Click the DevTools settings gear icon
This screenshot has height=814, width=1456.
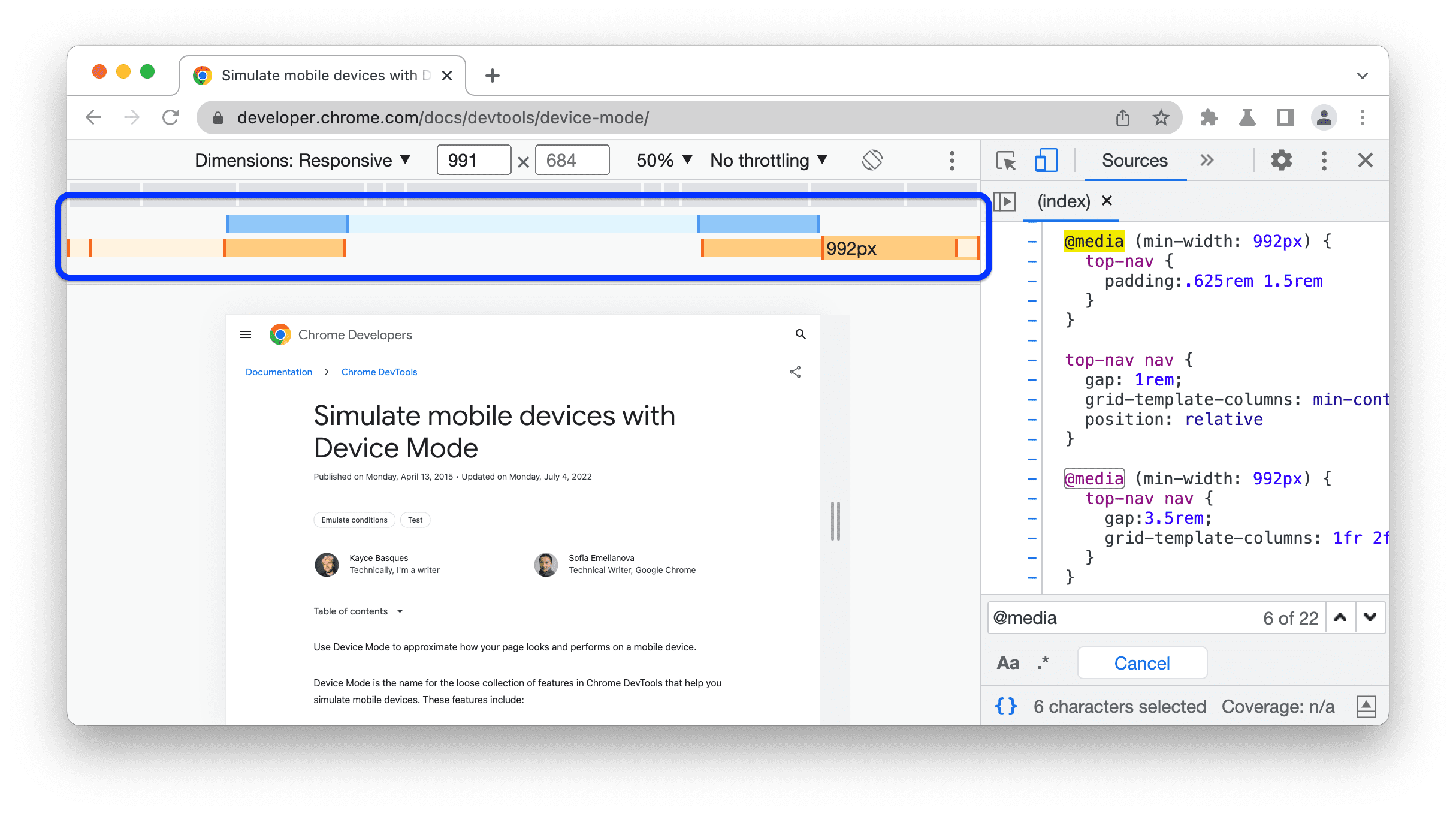click(1281, 161)
